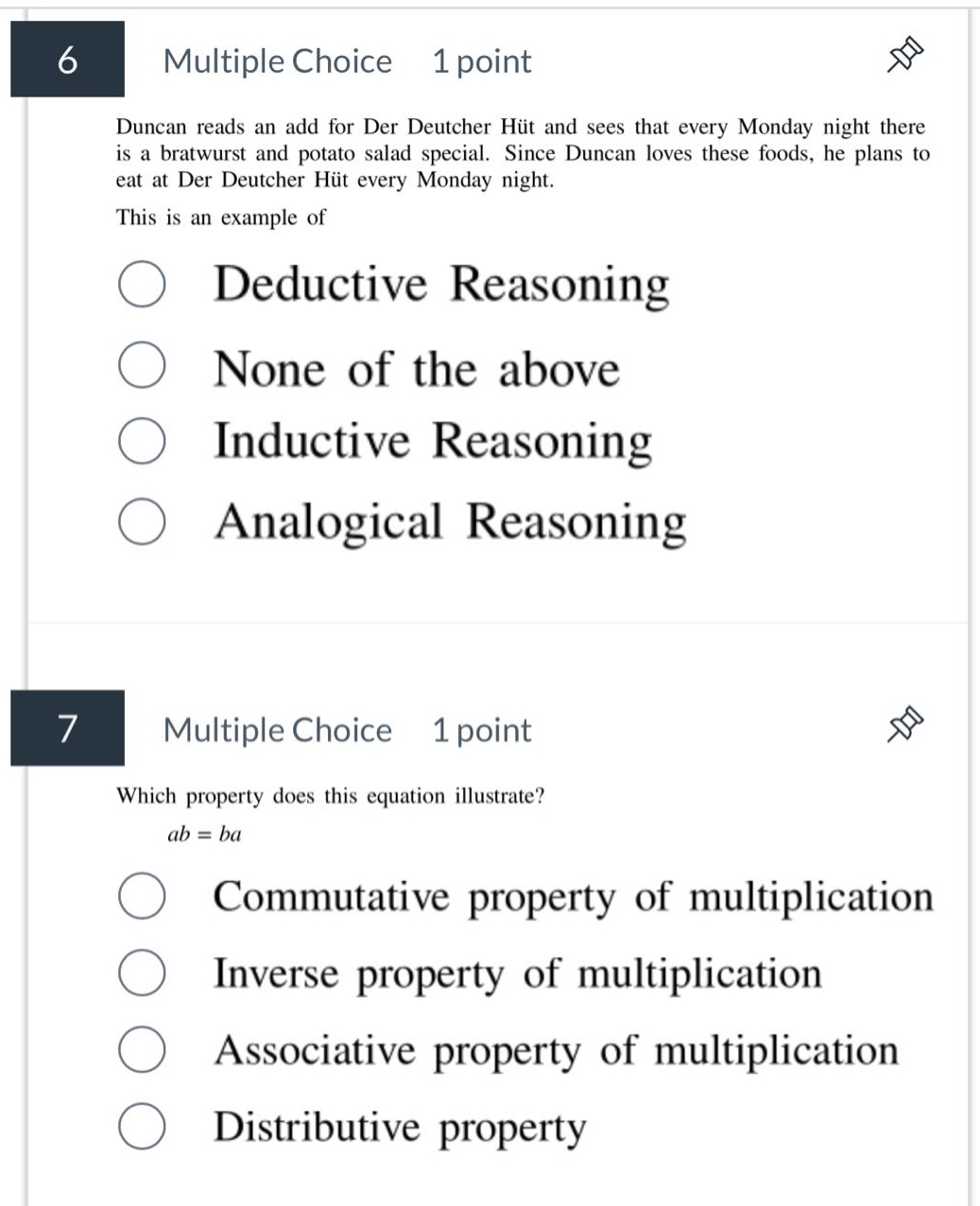The width and height of the screenshot is (980, 1206).
Task: Select Associative property of multiplication radio button
Action: point(143,1050)
